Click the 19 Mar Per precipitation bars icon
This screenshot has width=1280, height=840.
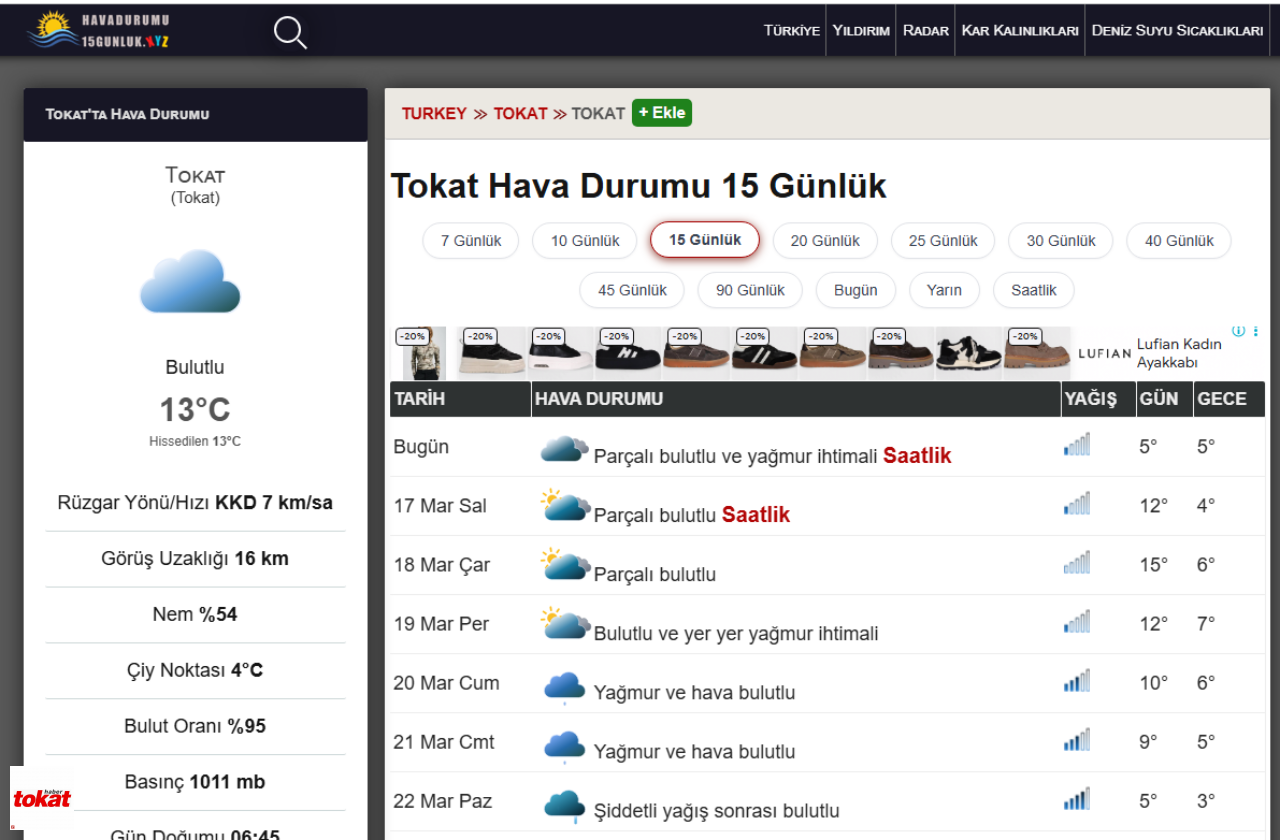(x=1077, y=622)
